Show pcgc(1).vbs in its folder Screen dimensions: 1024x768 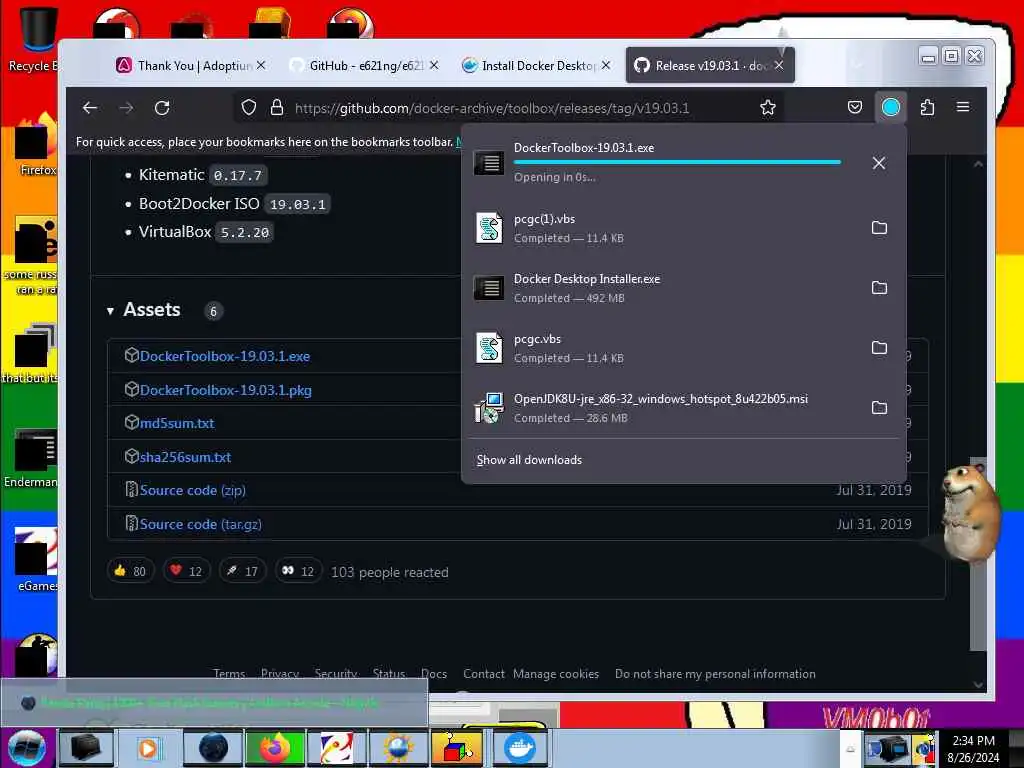pyautogui.click(x=879, y=228)
